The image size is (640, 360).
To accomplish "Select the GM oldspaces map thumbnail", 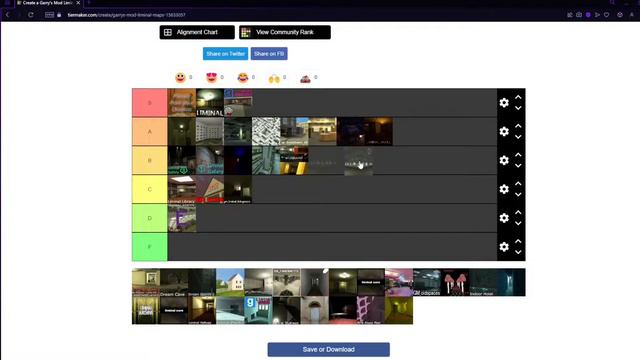I will 427,282.
